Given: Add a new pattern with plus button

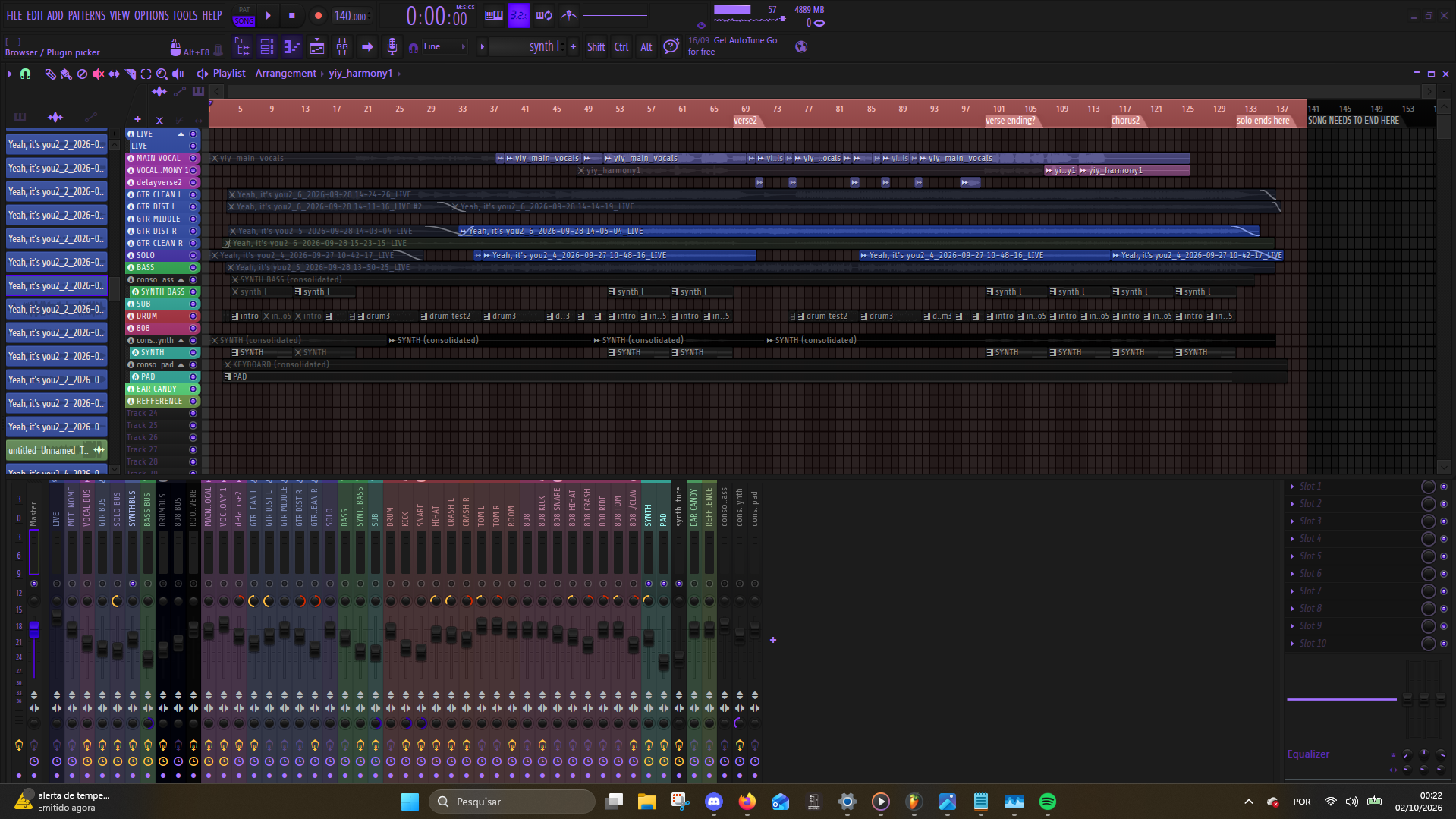Looking at the screenshot, I should (573, 47).
